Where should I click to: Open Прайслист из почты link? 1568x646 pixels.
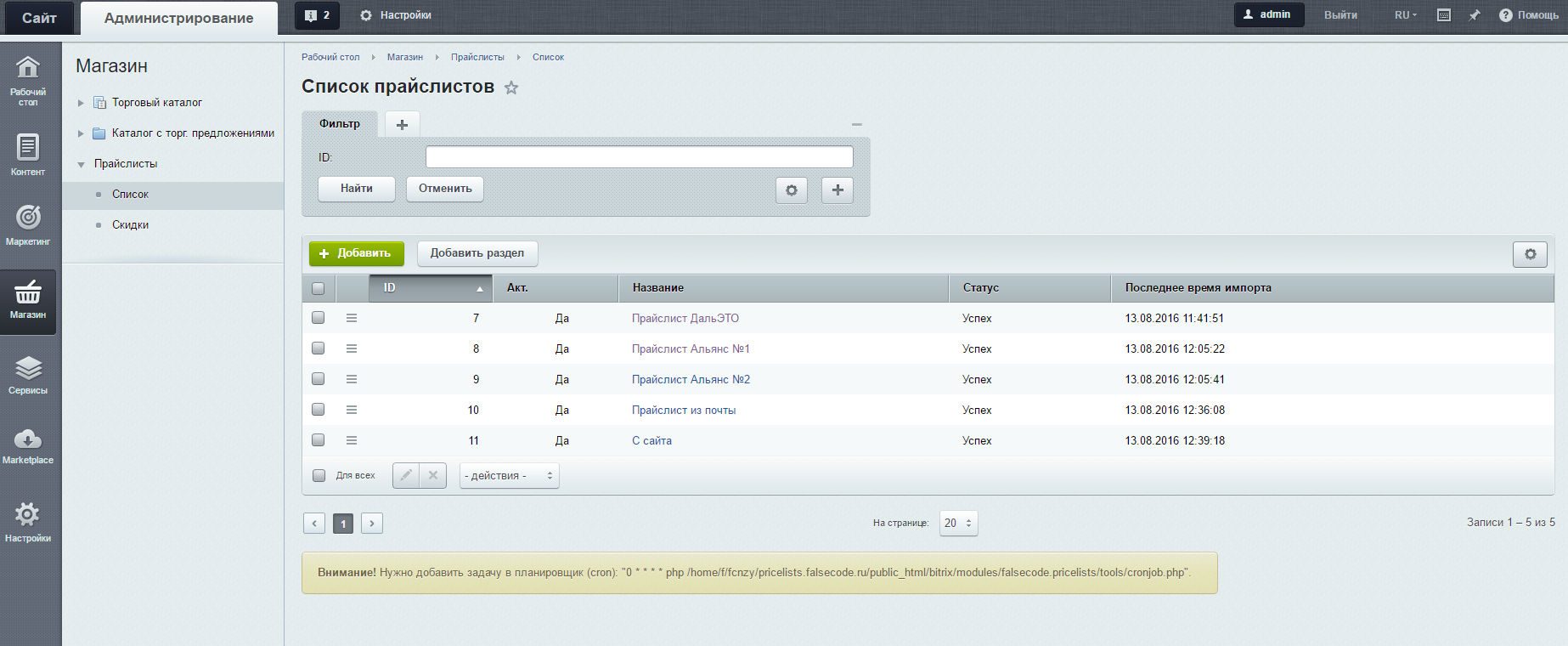point(684,411)
